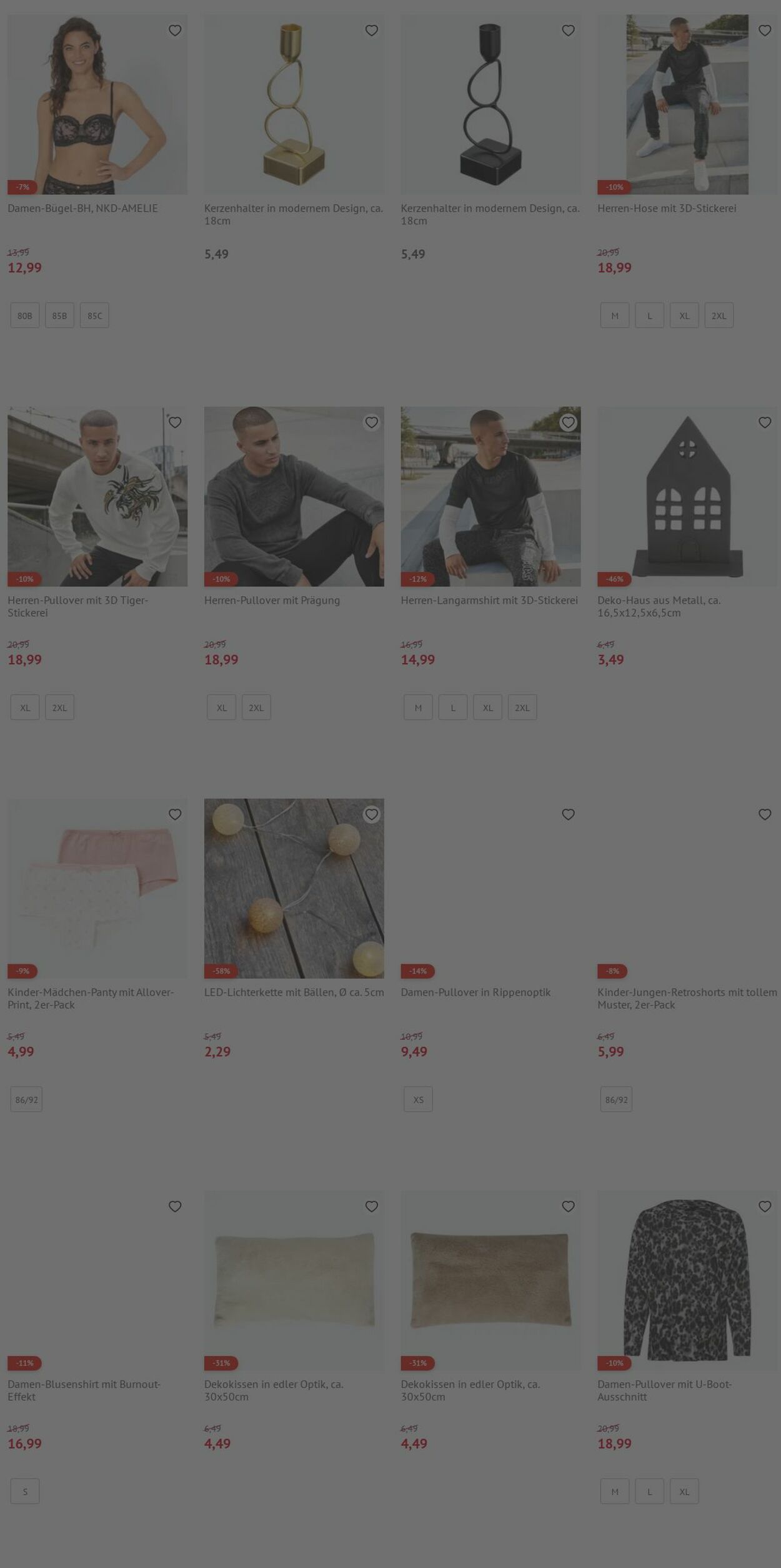The image size is (781, 1568).
Task: Pick size M for Herren-Hose
Action: click(x=615, y=316)
